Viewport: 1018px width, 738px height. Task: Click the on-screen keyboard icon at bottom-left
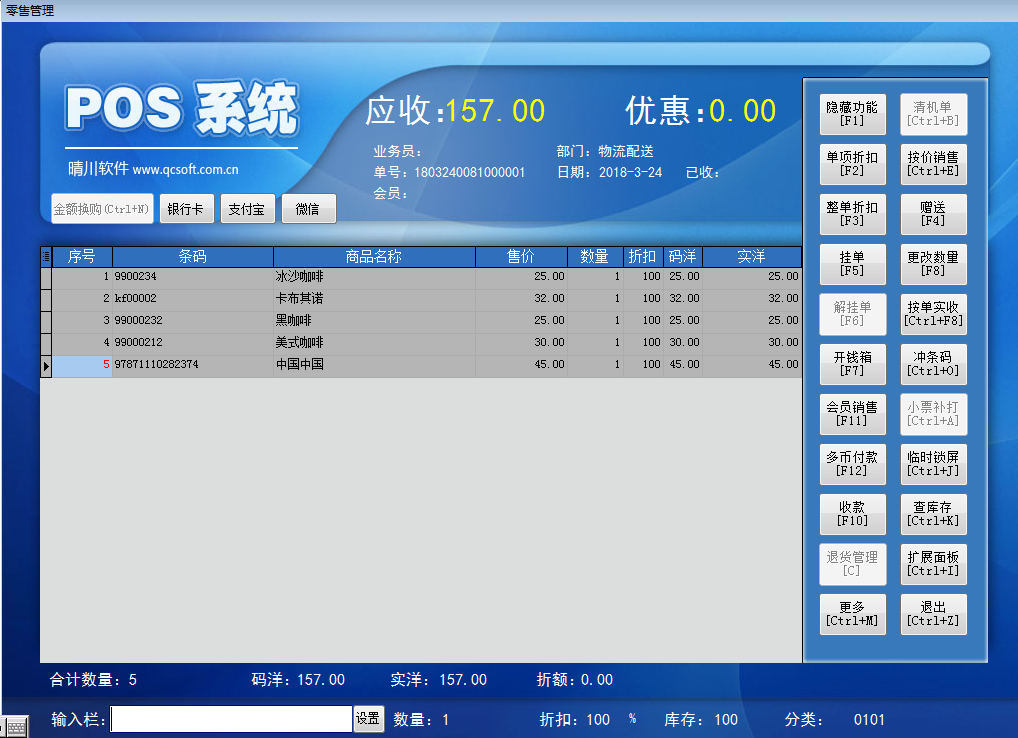(15, 727)
